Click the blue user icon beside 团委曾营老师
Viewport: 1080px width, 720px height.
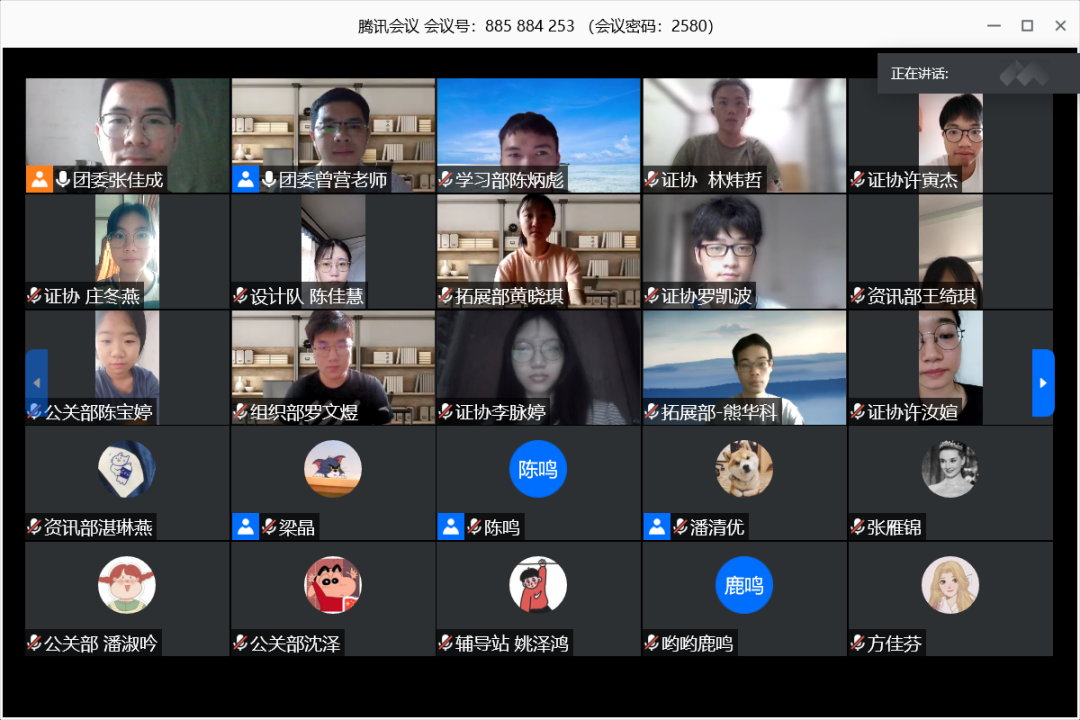pos(245,180)
